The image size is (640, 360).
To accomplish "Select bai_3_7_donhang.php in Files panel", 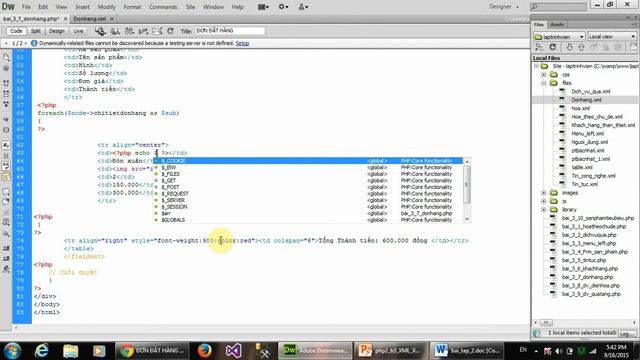I will (x=587, y=277).
